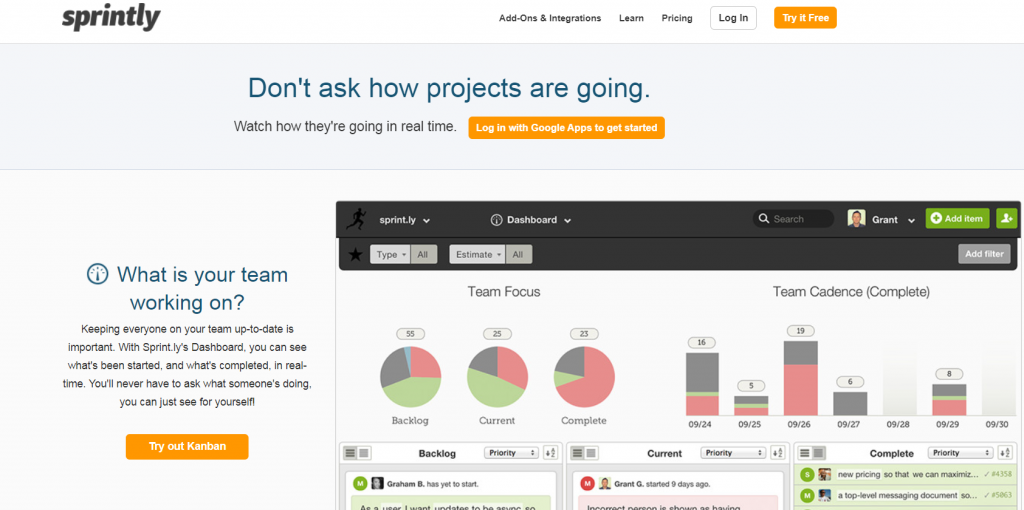Click gauge icon beside What is your team

pyautogui.click(x=97, y=274)
